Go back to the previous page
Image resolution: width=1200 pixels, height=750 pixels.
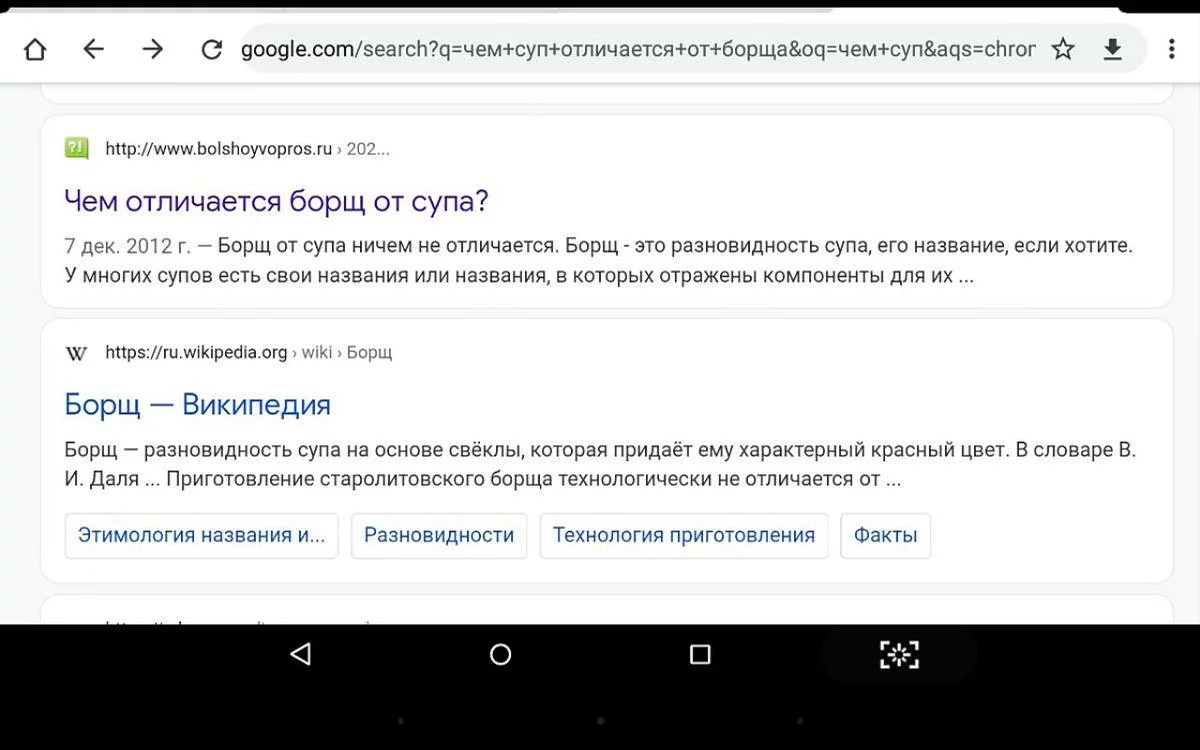93,49
